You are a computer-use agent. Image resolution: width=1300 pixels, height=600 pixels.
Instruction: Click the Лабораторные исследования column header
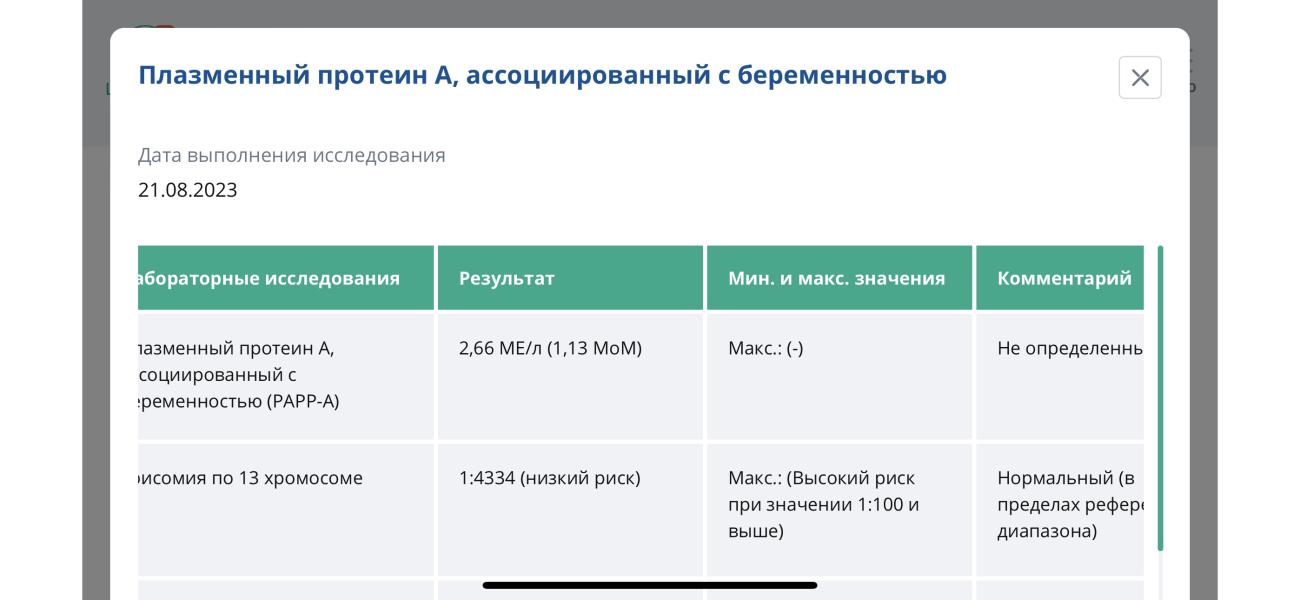286,278
